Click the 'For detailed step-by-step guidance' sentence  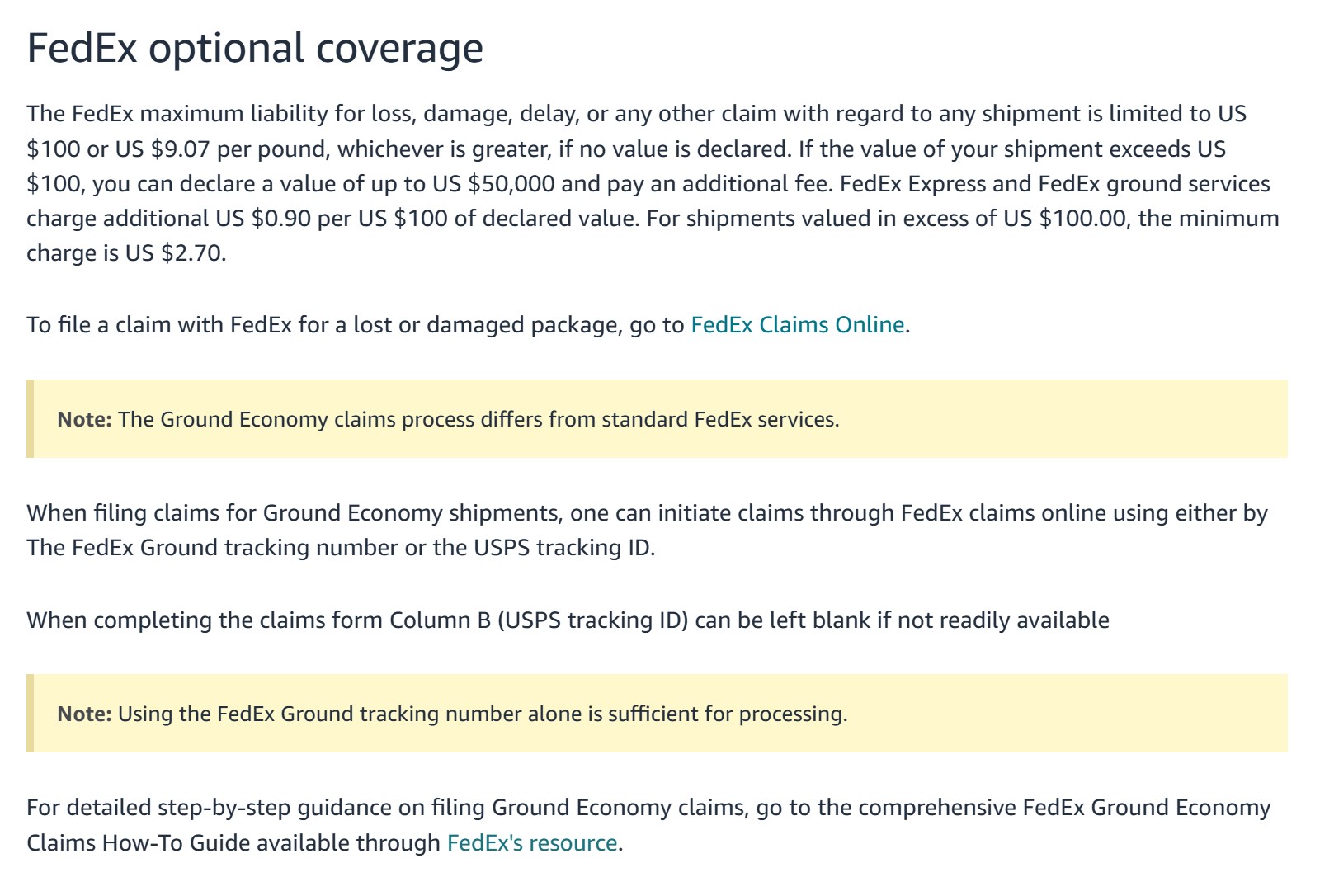click(648, 825)
